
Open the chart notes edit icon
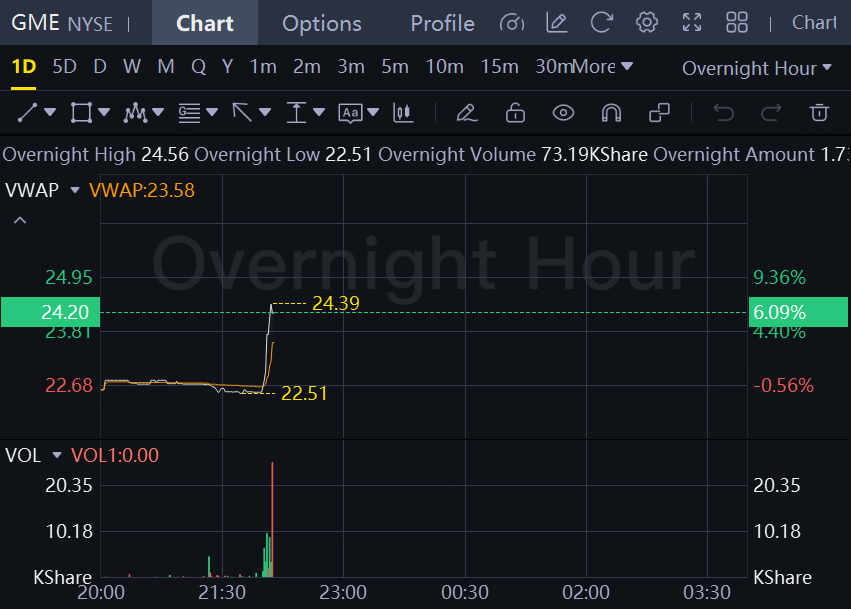(x=557, y=23)
